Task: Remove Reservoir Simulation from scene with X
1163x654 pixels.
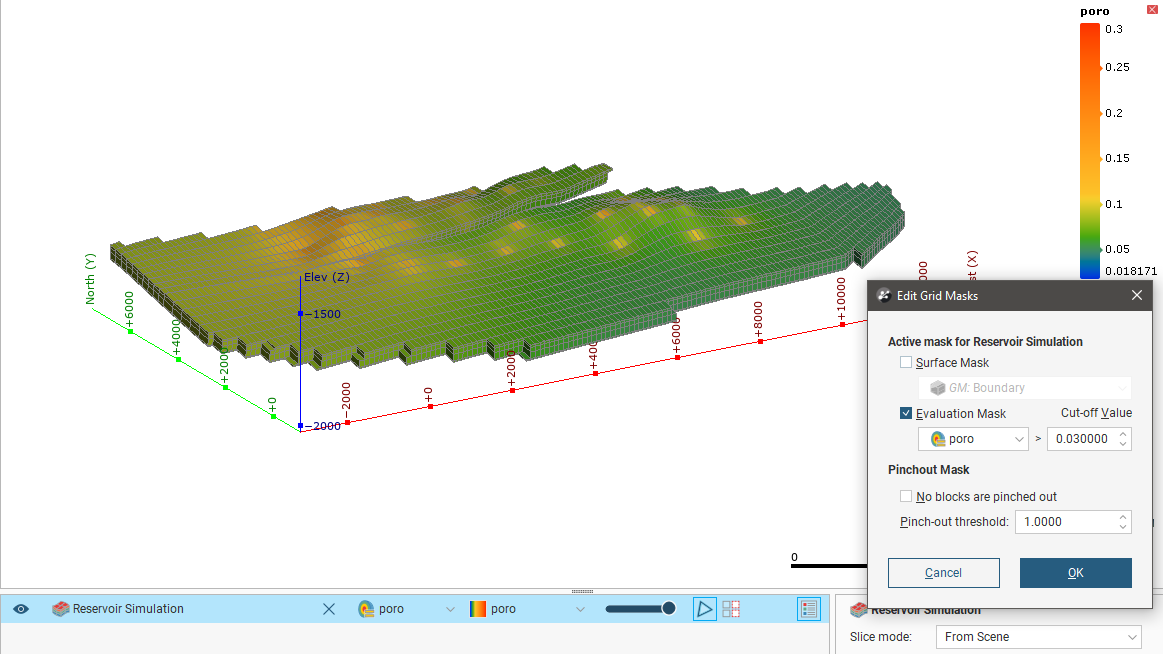Action: [329, 609]
